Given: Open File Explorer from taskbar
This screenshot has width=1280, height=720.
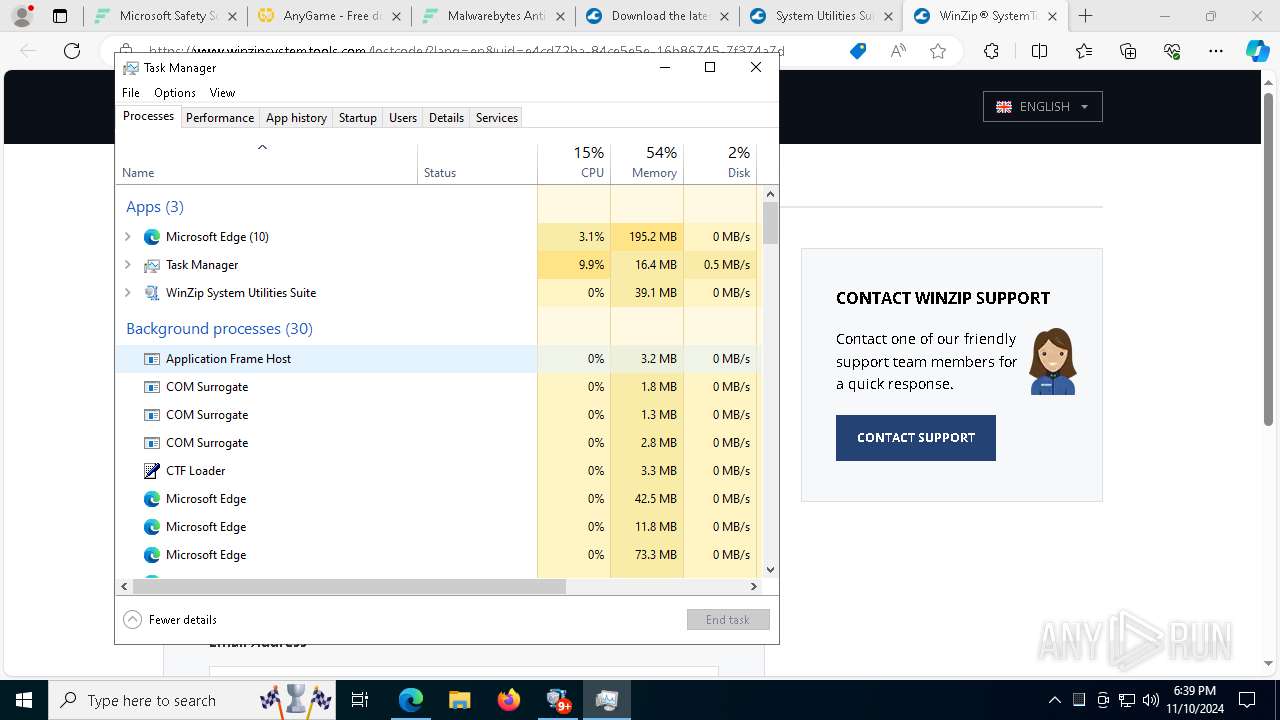Looking at the screenshot, I should pyautogui.click(x=459, y=700).
